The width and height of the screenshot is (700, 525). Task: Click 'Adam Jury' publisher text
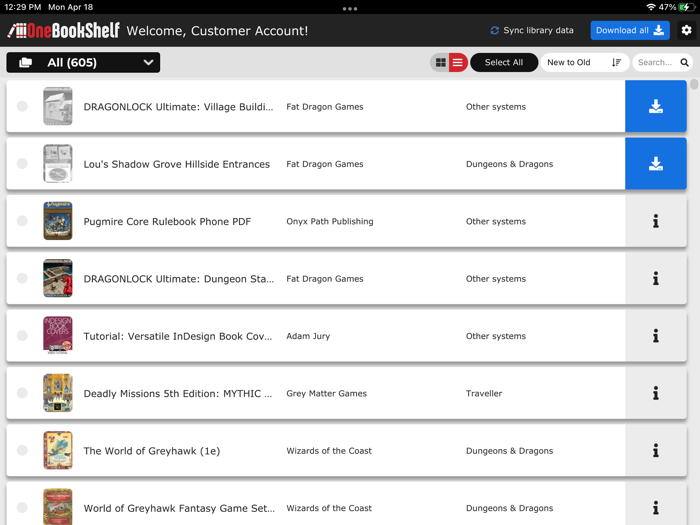click(x=308, y=336)
